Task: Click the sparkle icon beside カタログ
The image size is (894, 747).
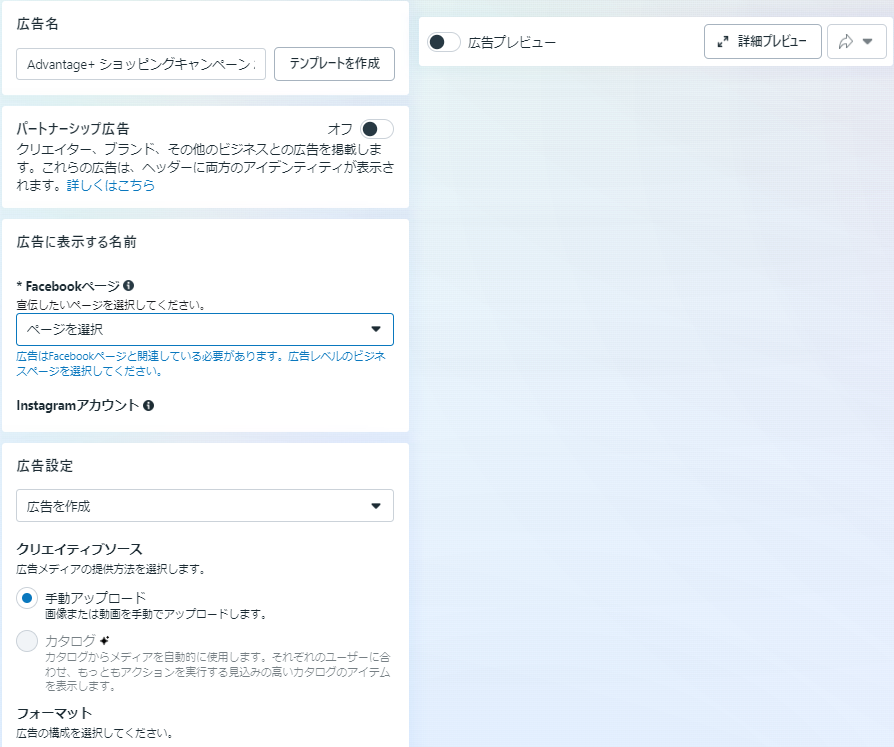Action: click(x=105, y=640)
